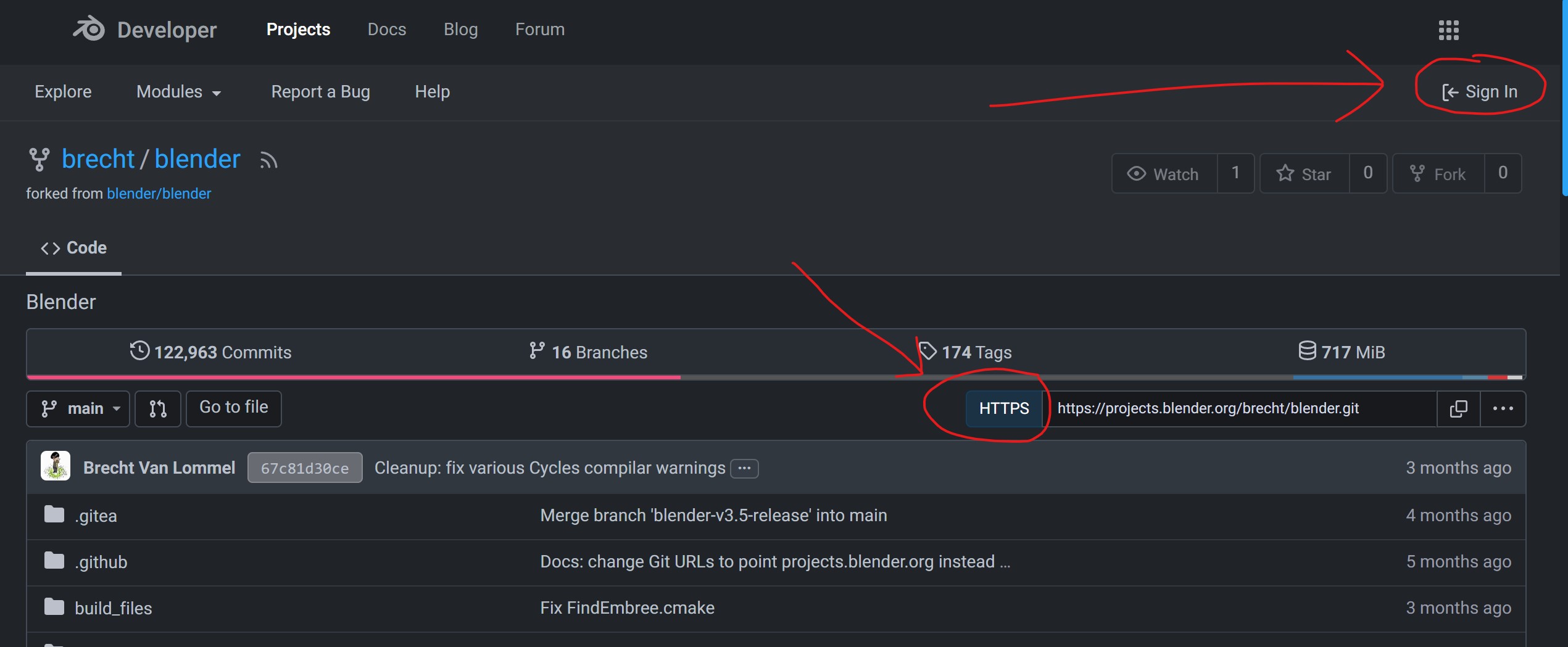Click the Blender Developer logo
1568x647 pixels.
[144, 30]
